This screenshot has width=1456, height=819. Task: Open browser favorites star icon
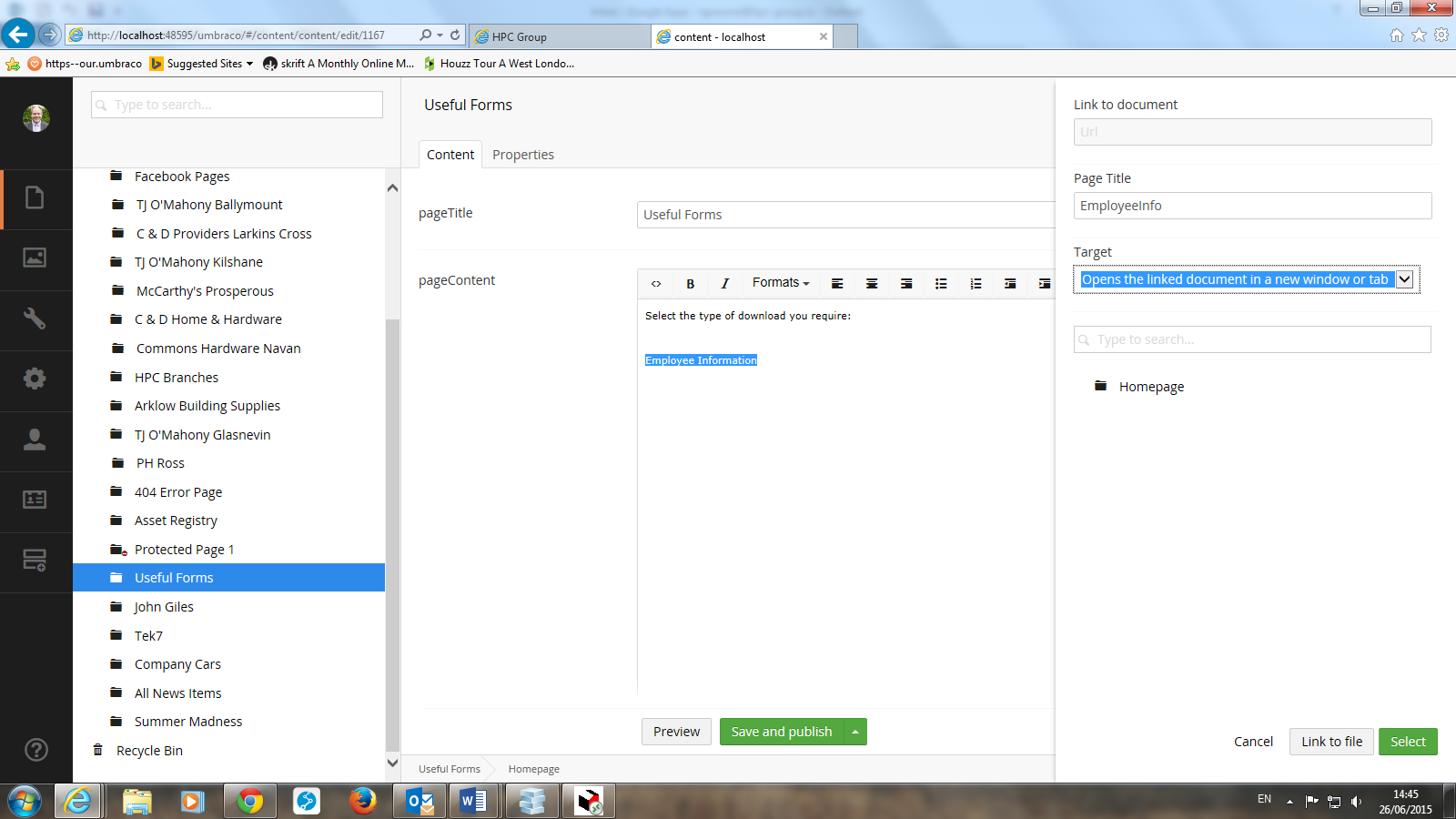coord(1419,35)
